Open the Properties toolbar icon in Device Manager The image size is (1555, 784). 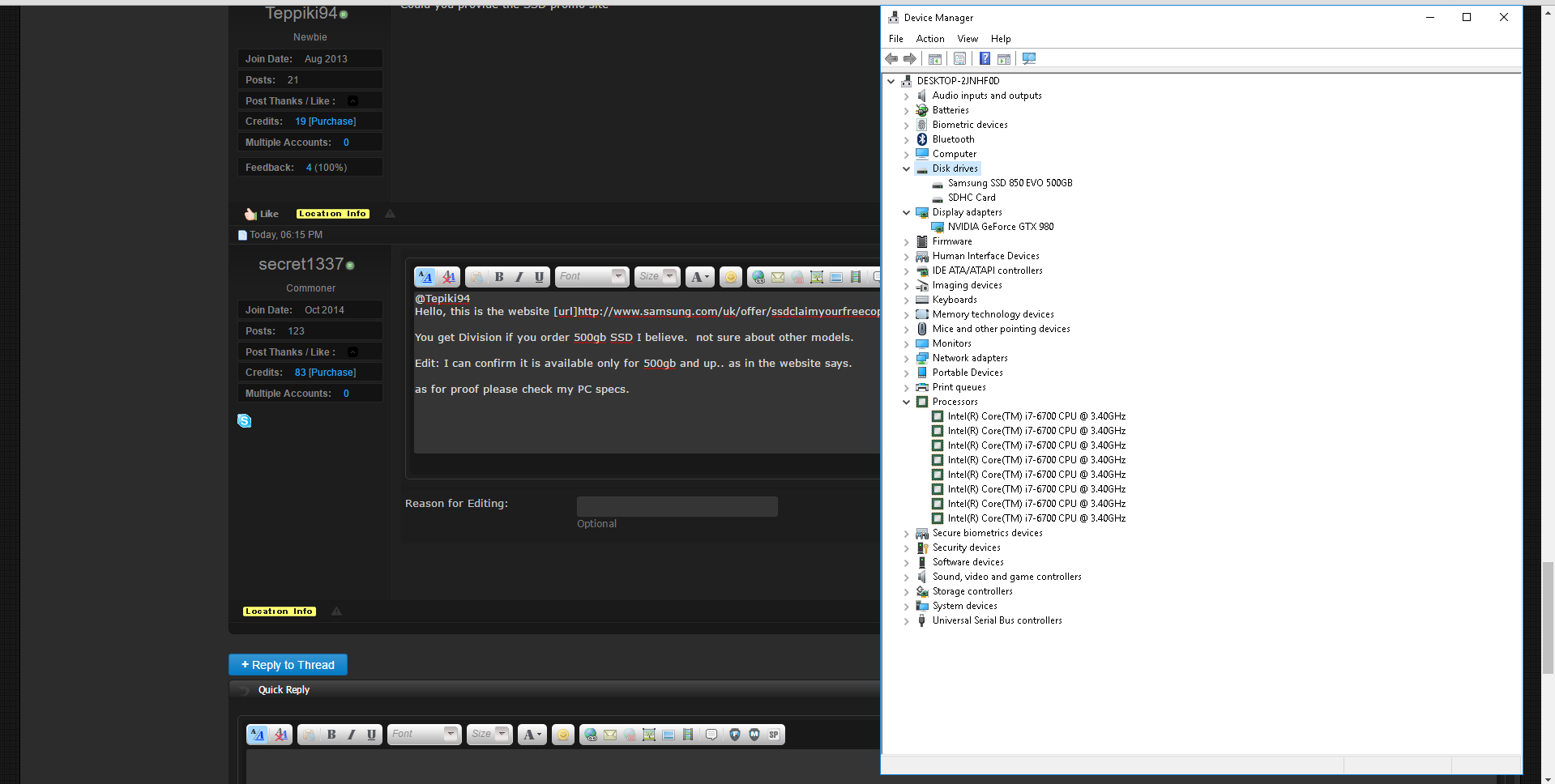pos(959,58)
